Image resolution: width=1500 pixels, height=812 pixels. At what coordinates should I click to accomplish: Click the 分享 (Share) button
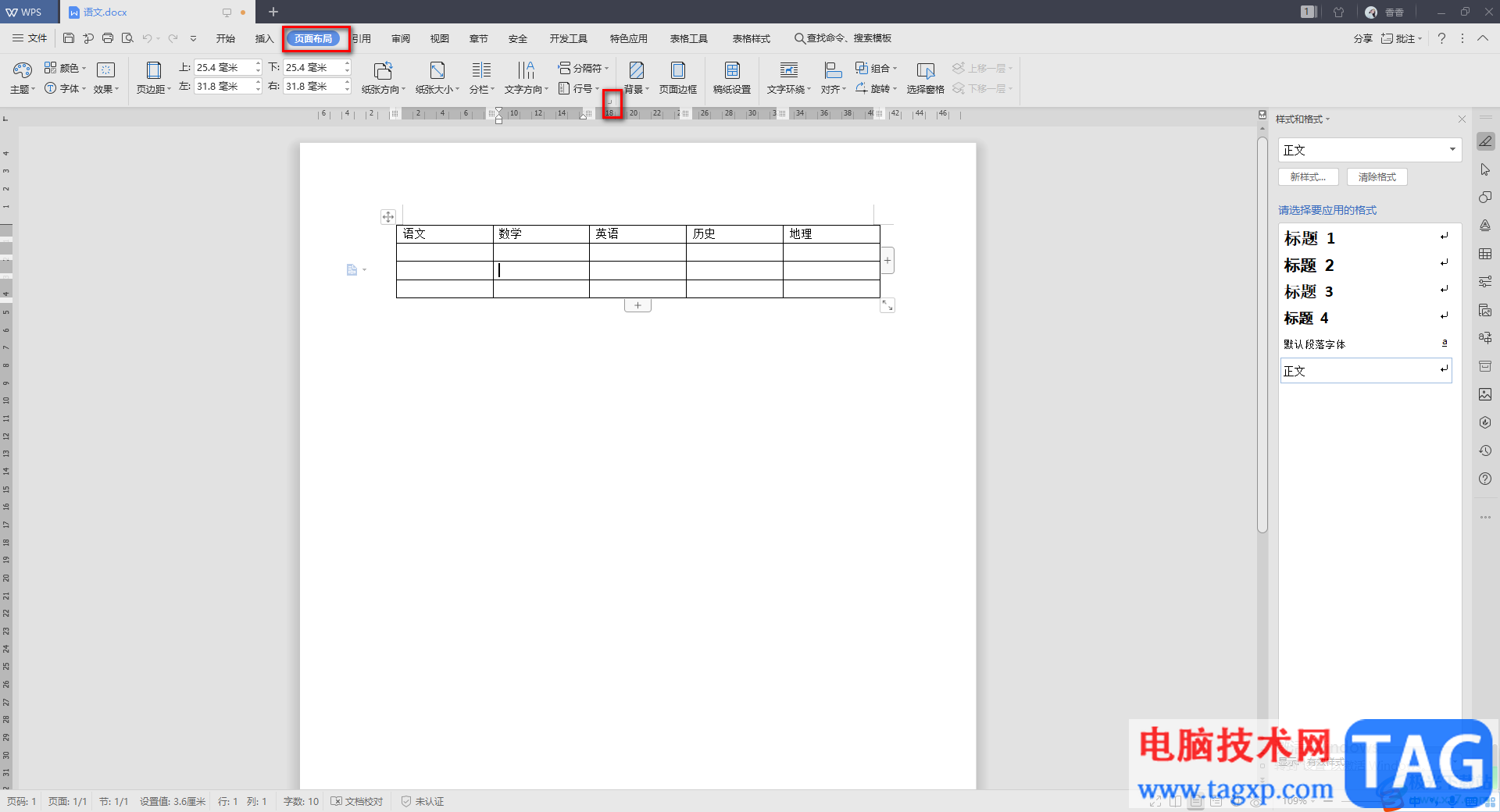(1363, 38)
